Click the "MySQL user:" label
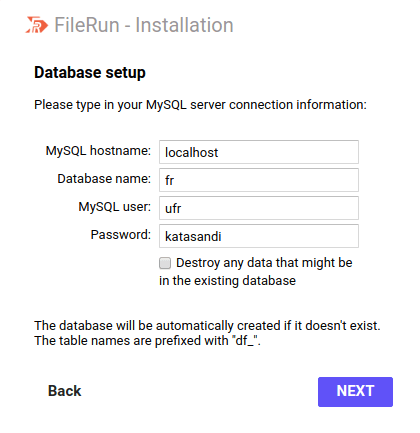This screenshot has width=420, height=433. click(114, 207)
